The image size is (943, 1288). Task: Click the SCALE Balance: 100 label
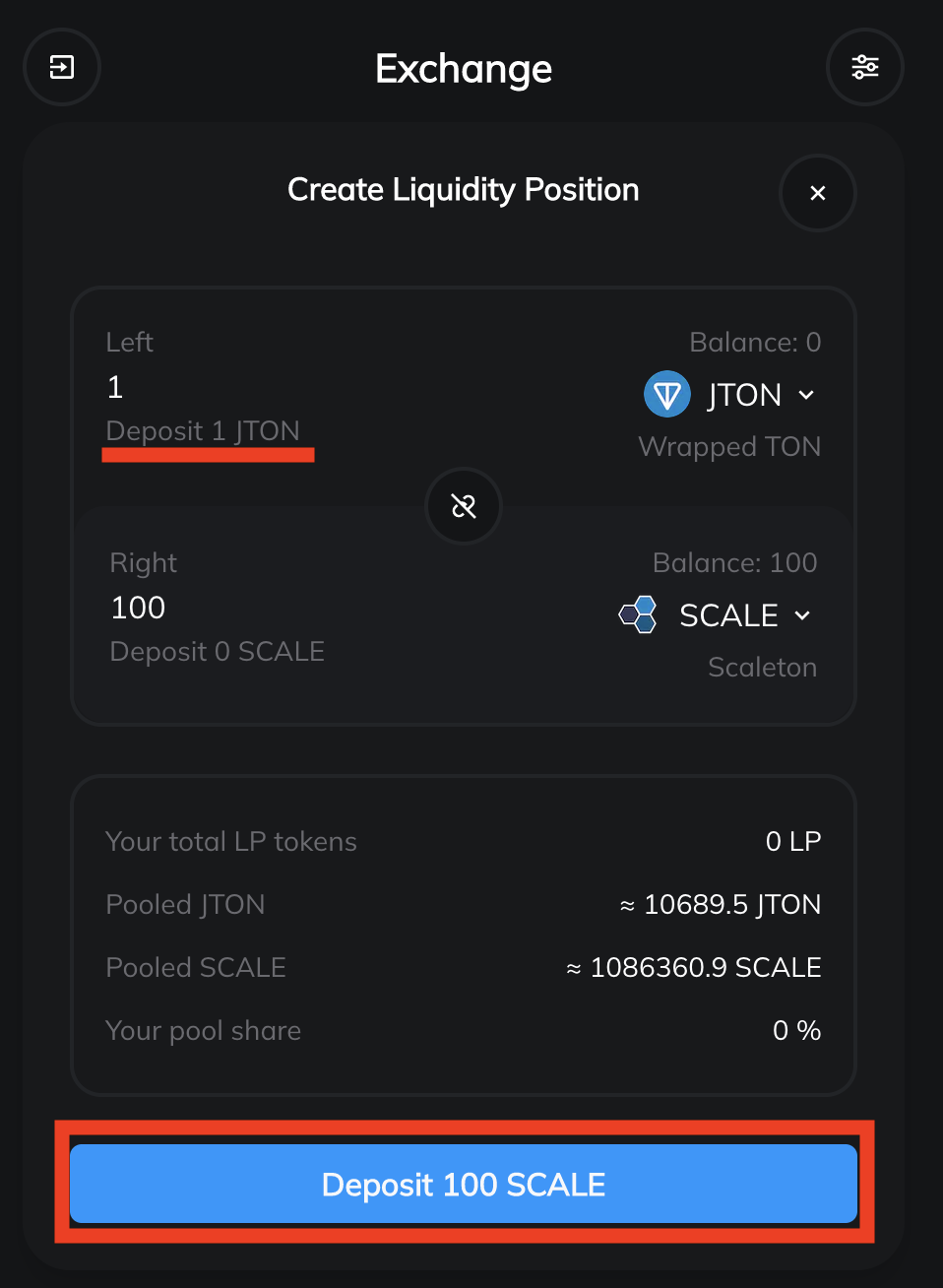click(734, 562)
